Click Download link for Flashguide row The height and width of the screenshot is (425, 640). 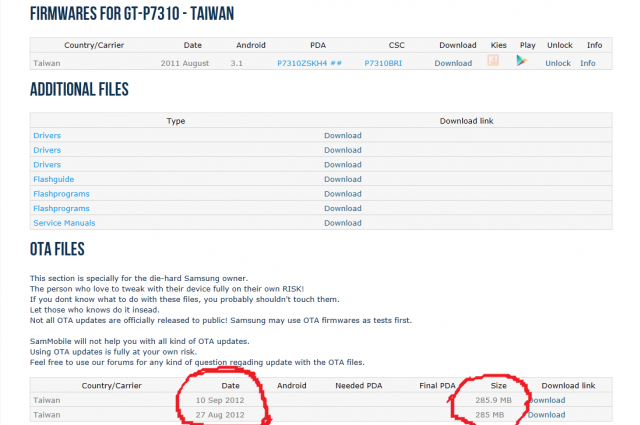point(343,179)
